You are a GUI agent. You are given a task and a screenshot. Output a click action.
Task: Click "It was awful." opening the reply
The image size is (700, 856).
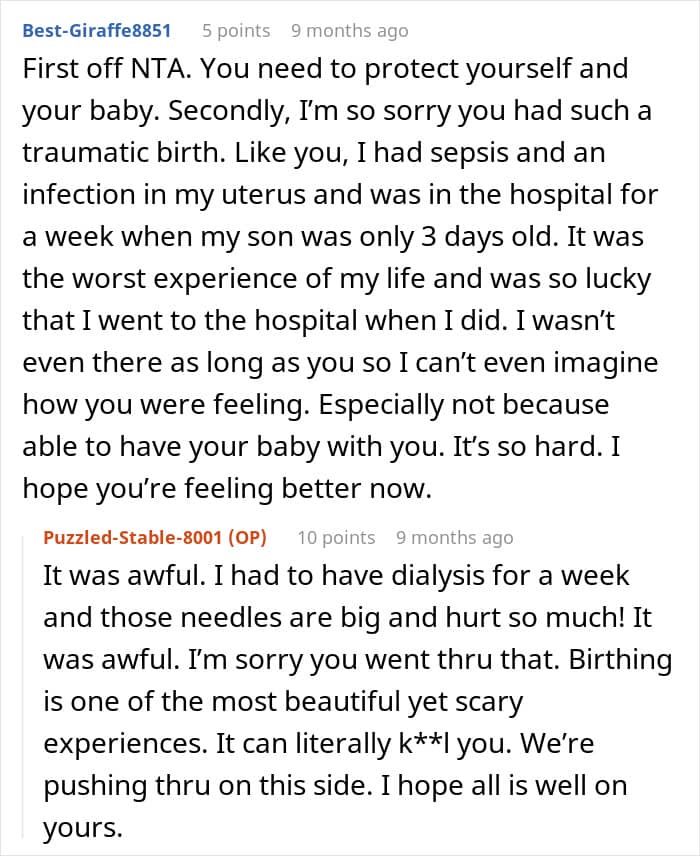[x=124, y=575]
